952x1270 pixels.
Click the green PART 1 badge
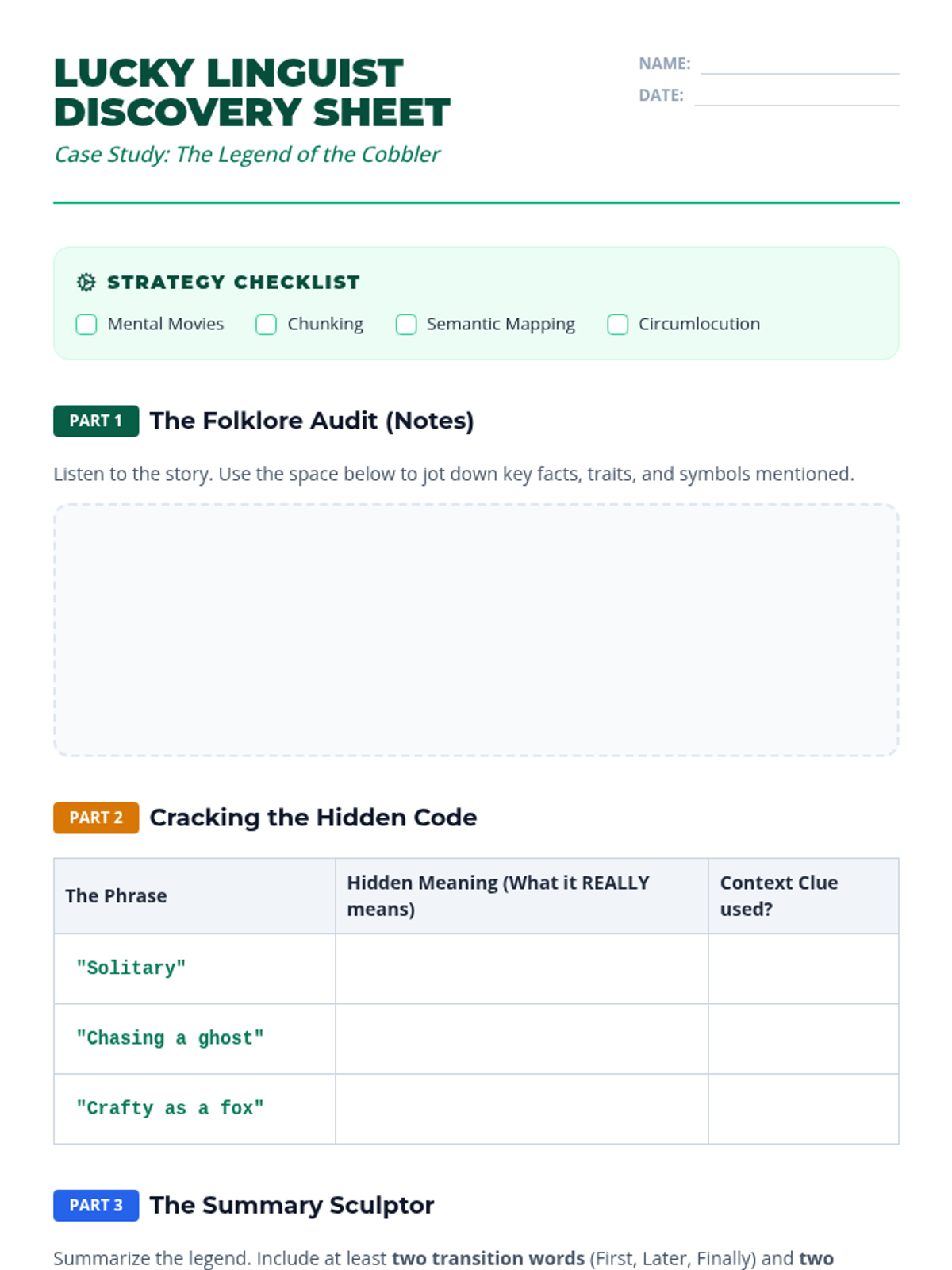pos(96,421)
